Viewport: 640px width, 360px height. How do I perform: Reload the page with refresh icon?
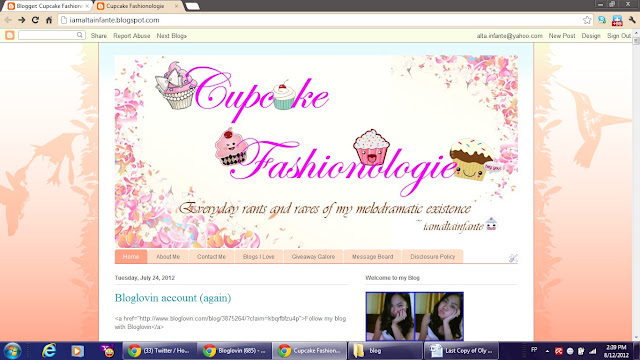pos(35,20)
